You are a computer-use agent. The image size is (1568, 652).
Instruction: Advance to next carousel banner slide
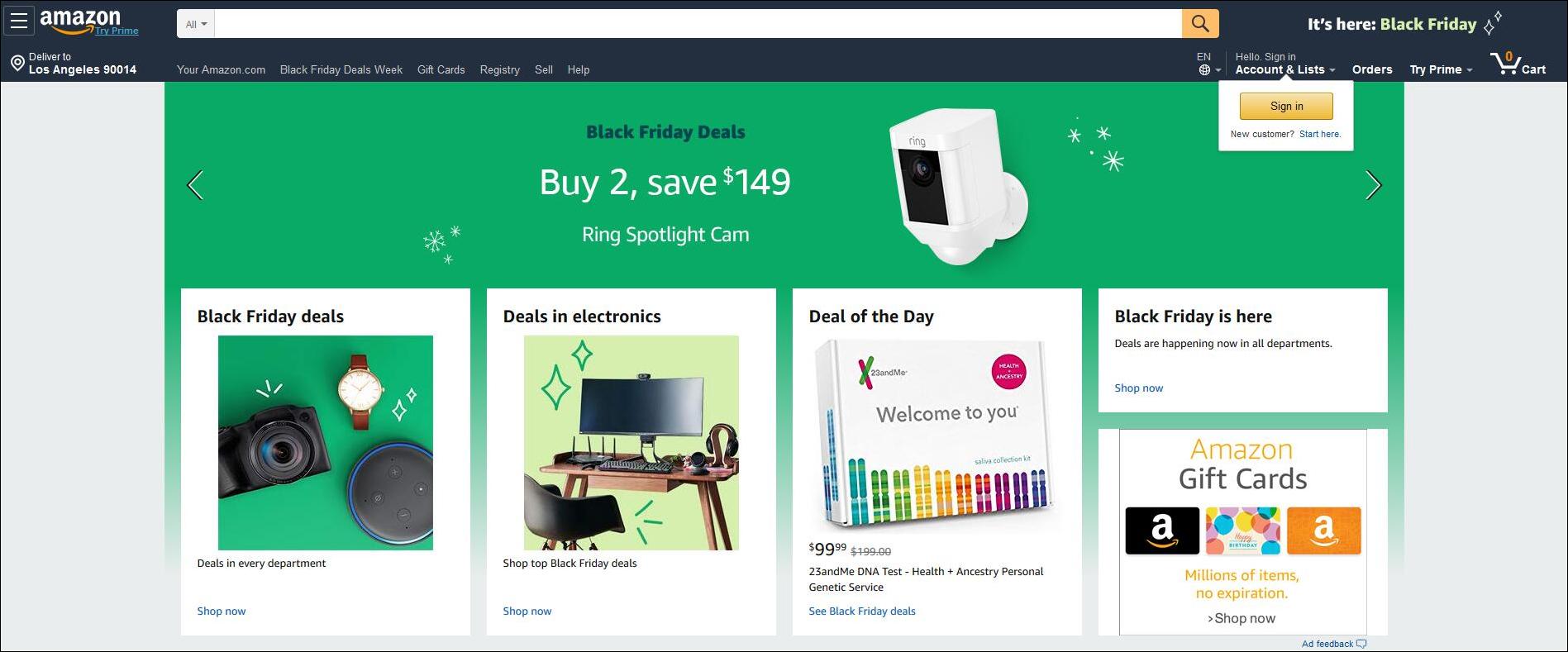(x=1373, y=185)
